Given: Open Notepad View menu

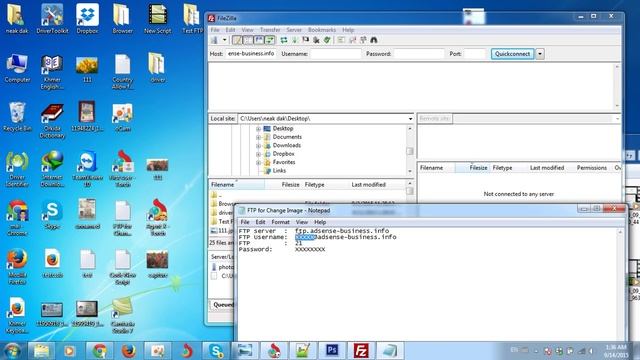Looking at the screenshot, I should [x=302, y=222].
